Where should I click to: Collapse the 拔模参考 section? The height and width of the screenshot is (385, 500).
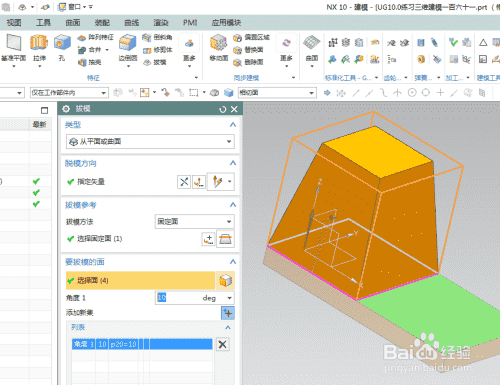(x=233, y=205)
